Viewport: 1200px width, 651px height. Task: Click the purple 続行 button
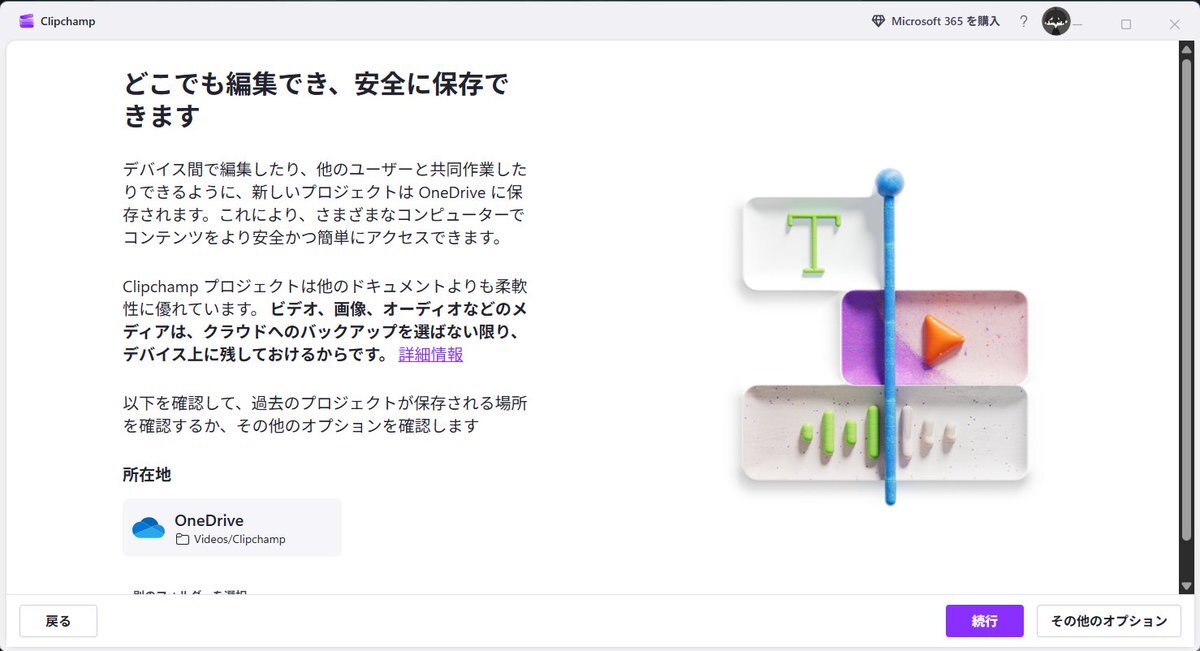pos(985,621)
